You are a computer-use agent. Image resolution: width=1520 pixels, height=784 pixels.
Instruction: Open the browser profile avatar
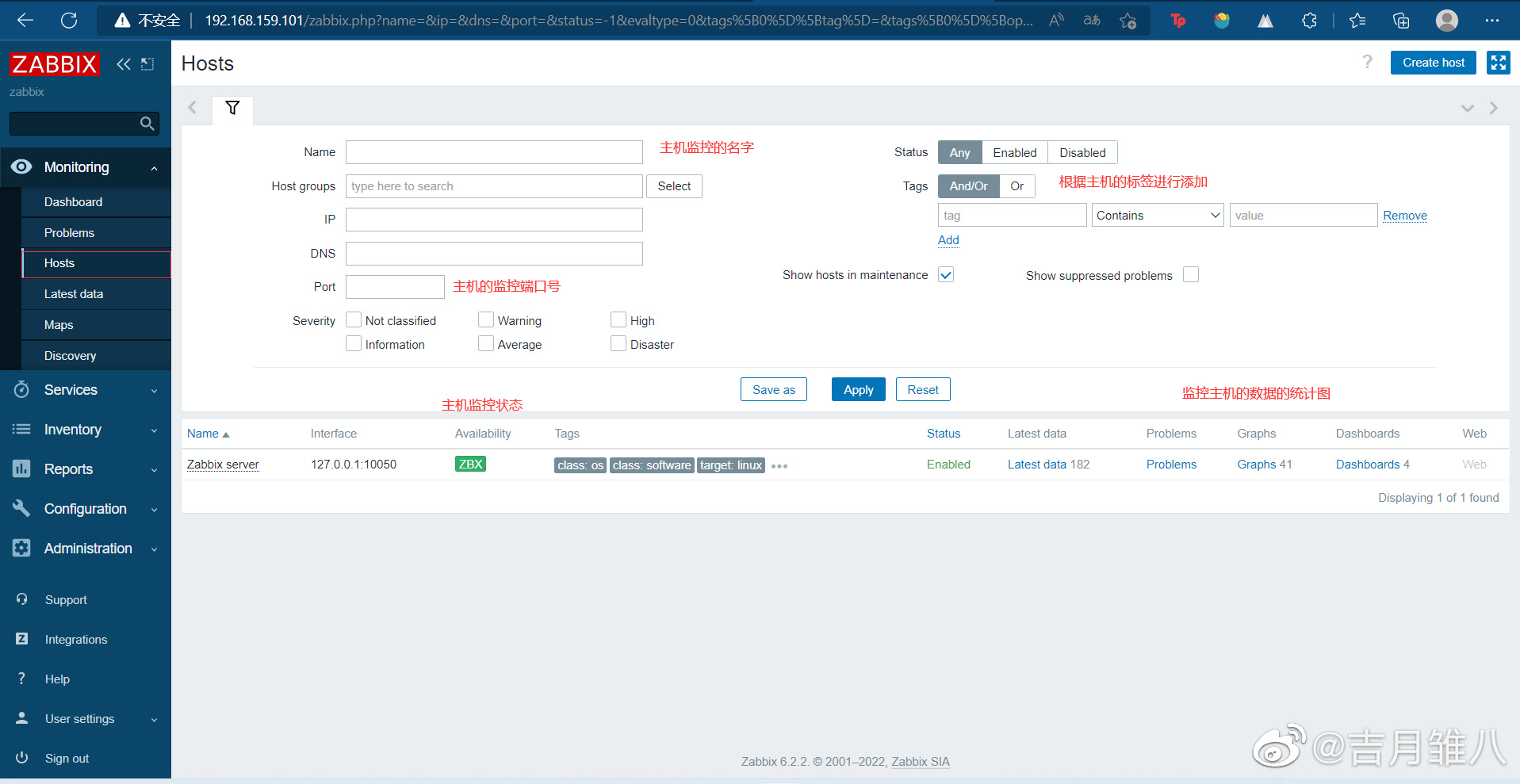pos(1447,20)
